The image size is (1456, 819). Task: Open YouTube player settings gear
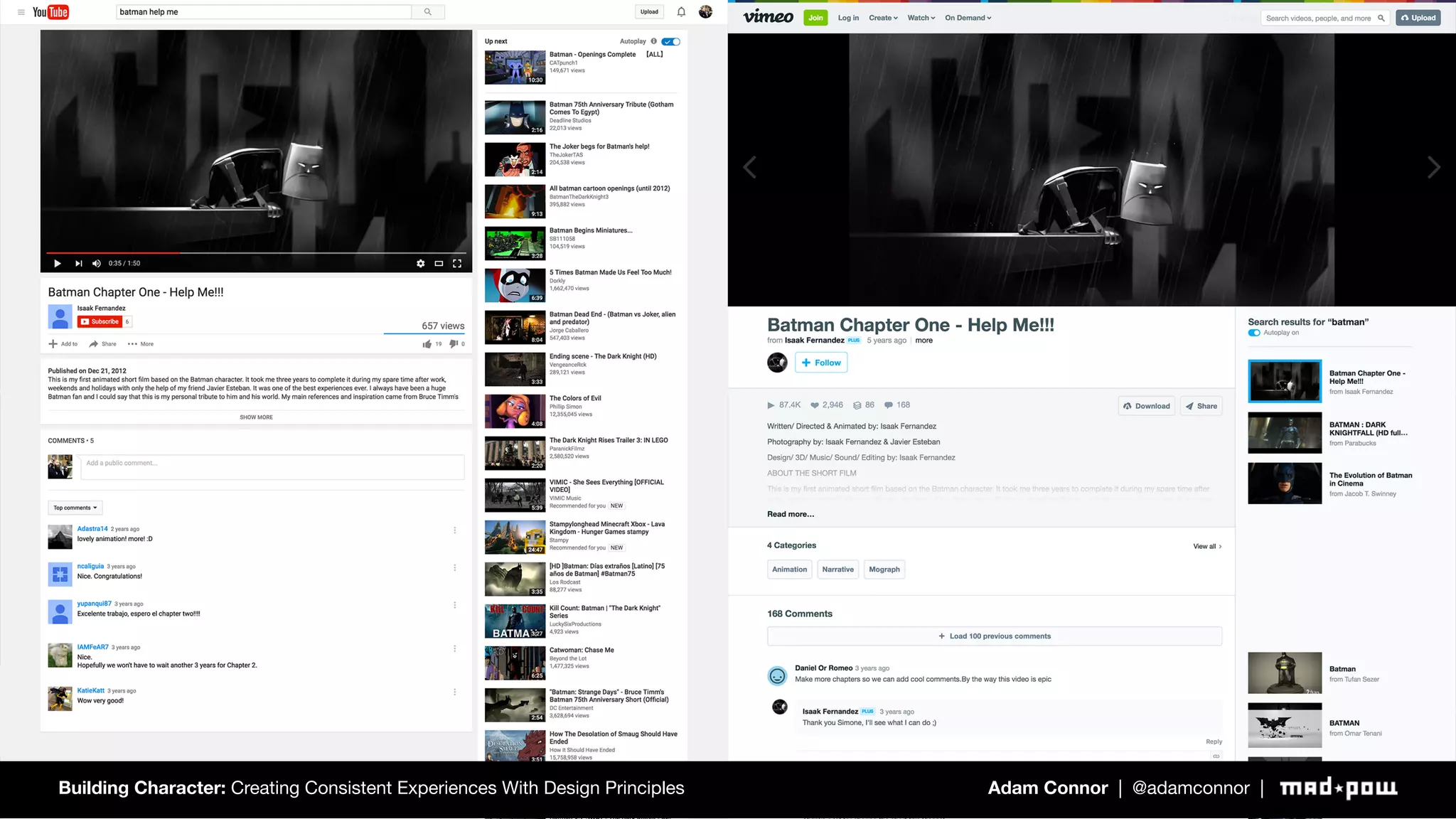pos(421,264)
